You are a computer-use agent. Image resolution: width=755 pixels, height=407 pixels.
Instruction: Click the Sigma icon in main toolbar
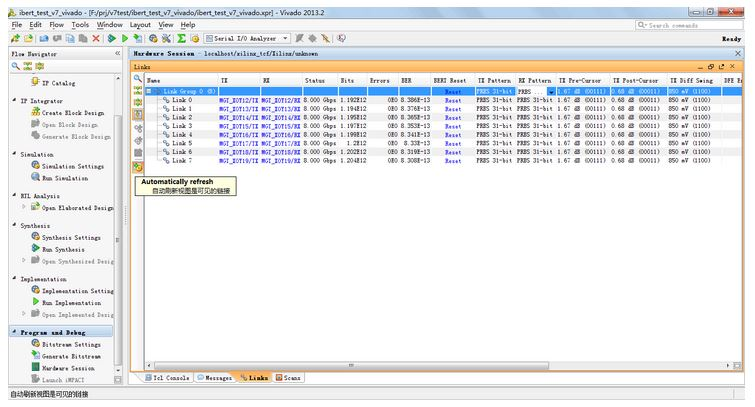tap(181, 38)
